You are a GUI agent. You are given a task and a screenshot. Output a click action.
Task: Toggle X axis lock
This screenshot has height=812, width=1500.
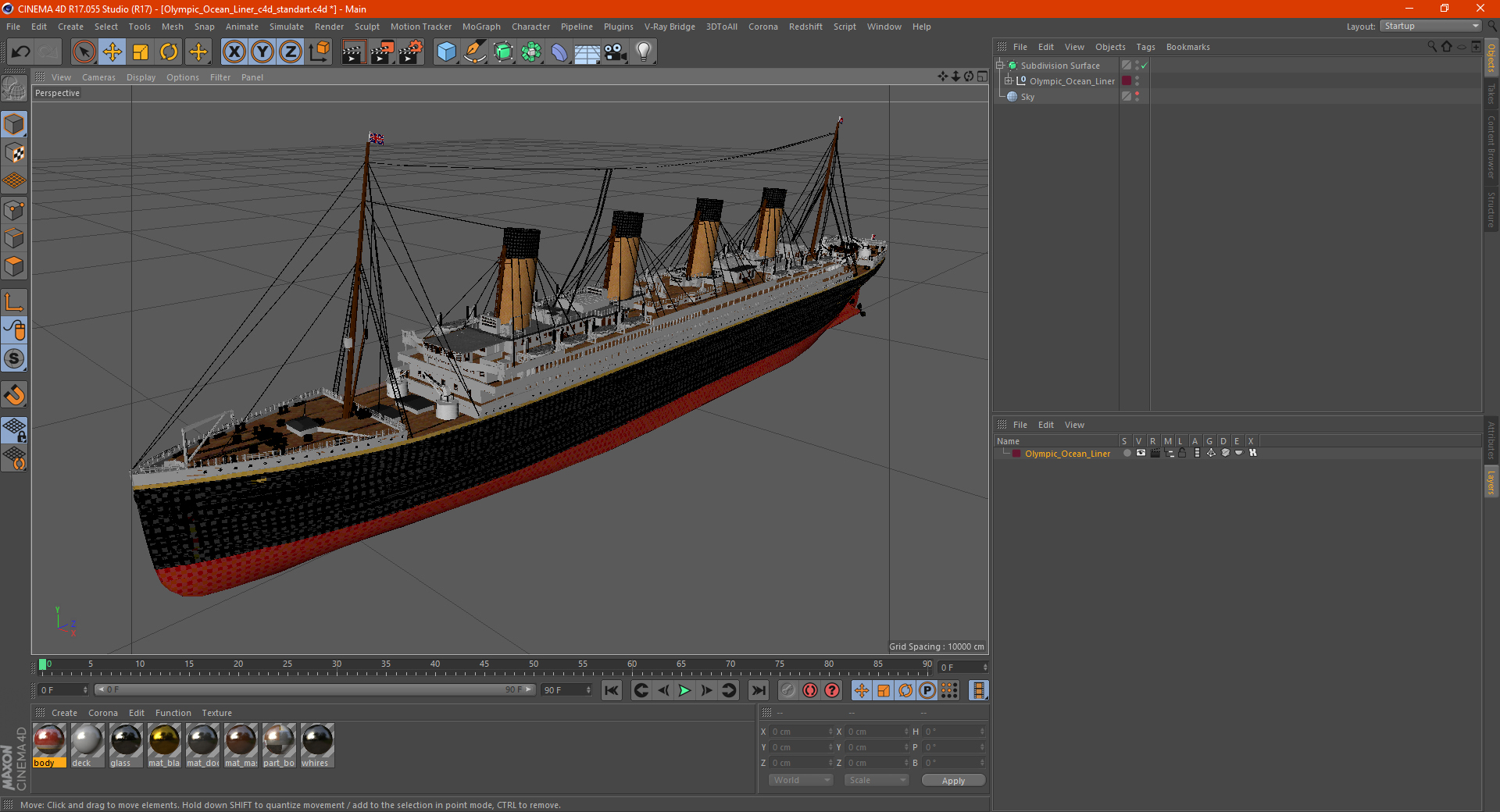[x=234, y=52]
